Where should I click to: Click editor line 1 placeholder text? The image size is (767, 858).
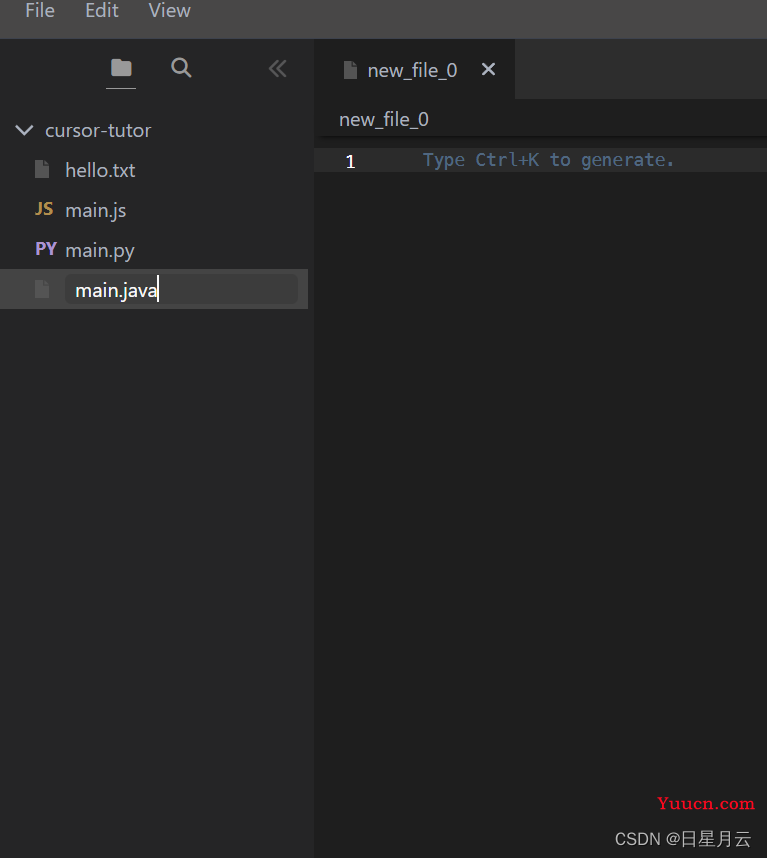click(x=548, y=160)
